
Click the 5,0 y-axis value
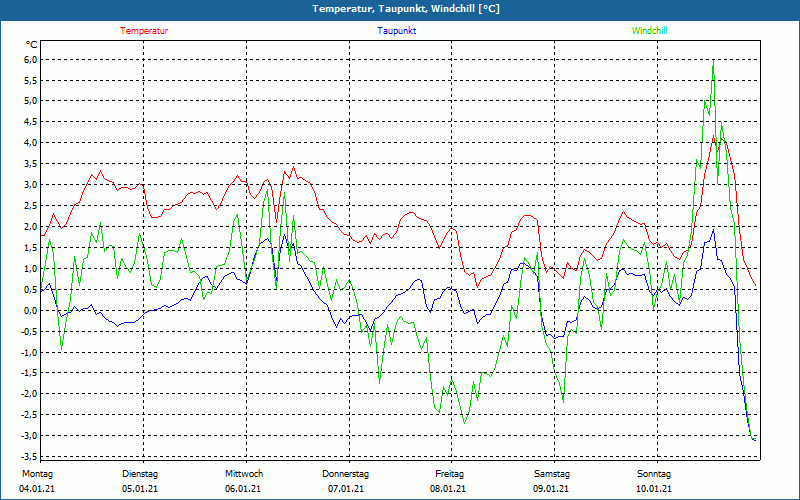click(x=31, y=101)
